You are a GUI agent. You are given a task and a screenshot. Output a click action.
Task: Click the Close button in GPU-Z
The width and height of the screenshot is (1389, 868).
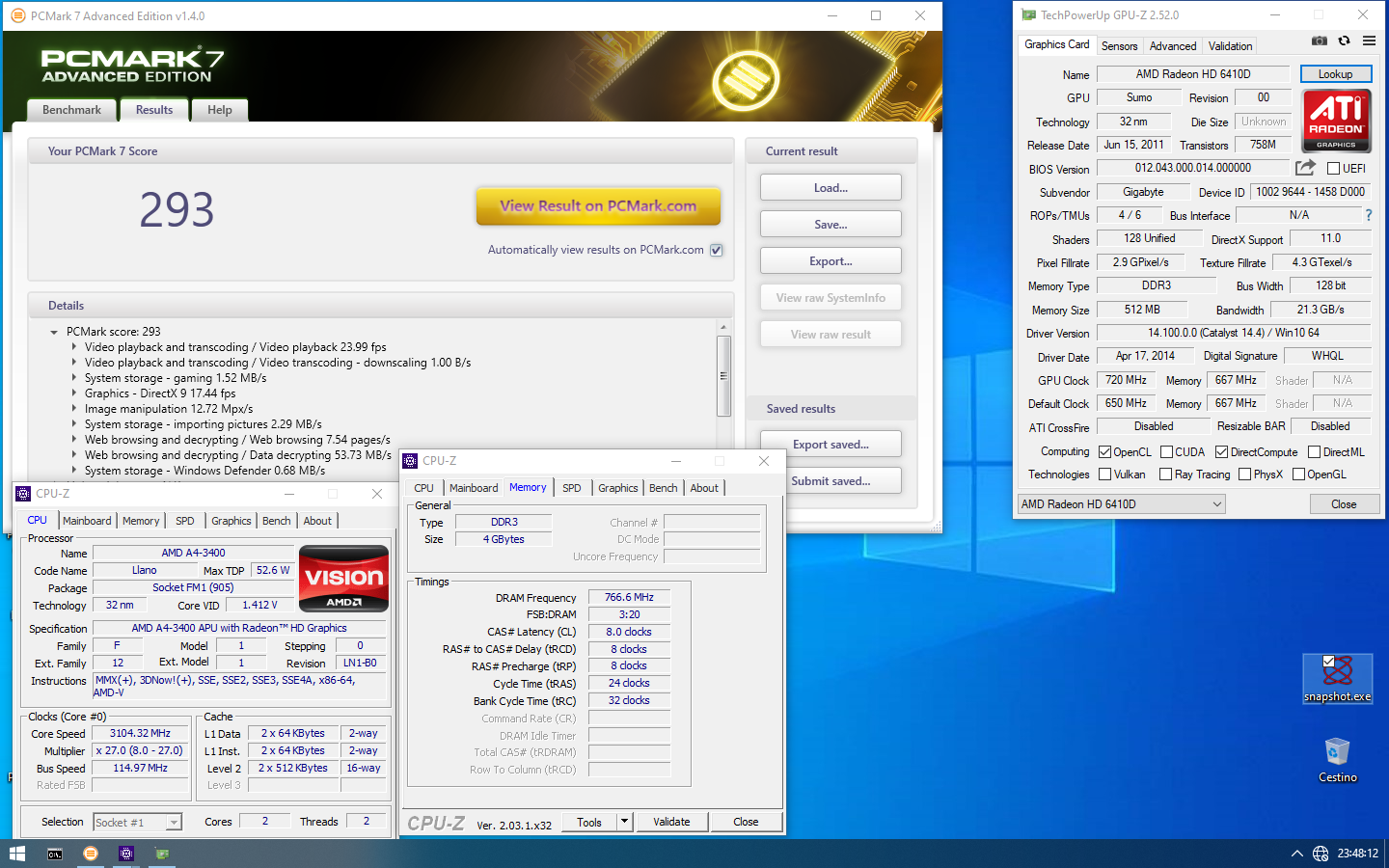point(1344,503)
